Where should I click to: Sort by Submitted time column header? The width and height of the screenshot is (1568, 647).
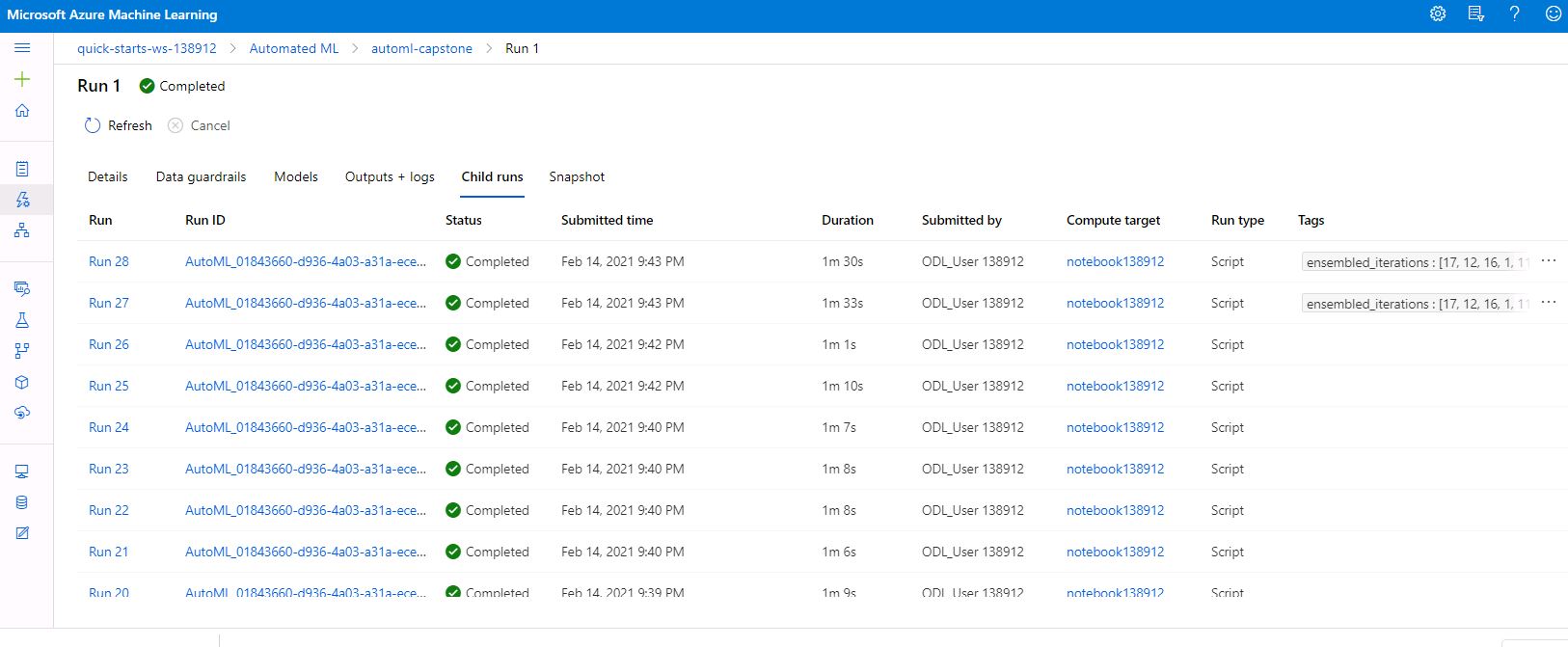click(608, 220)
